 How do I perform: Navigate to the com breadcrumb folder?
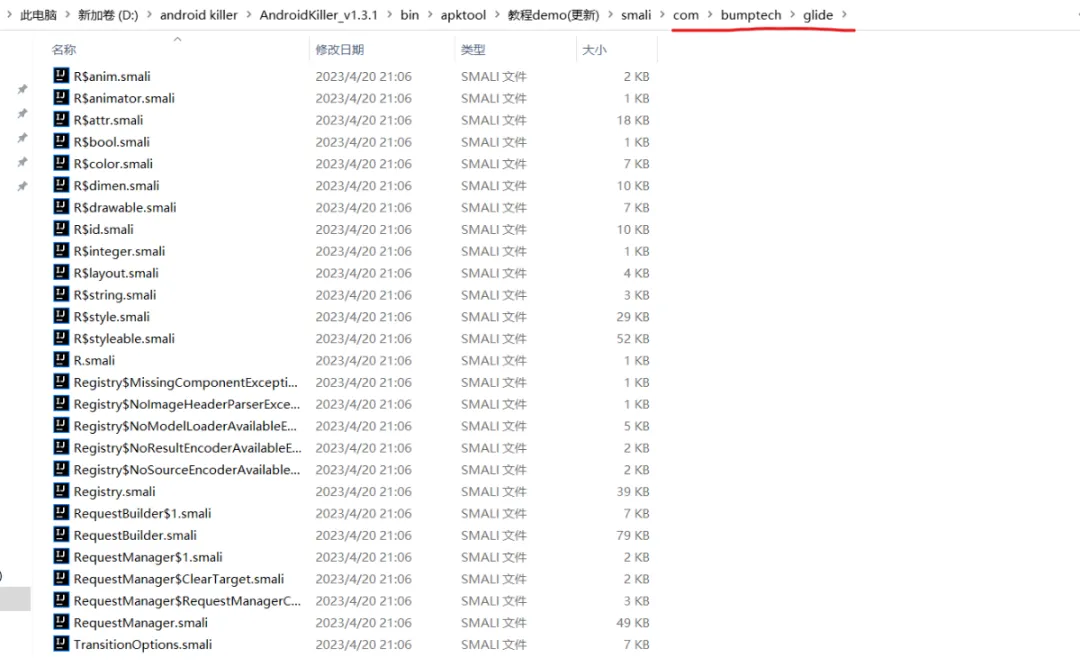[686, 15]
